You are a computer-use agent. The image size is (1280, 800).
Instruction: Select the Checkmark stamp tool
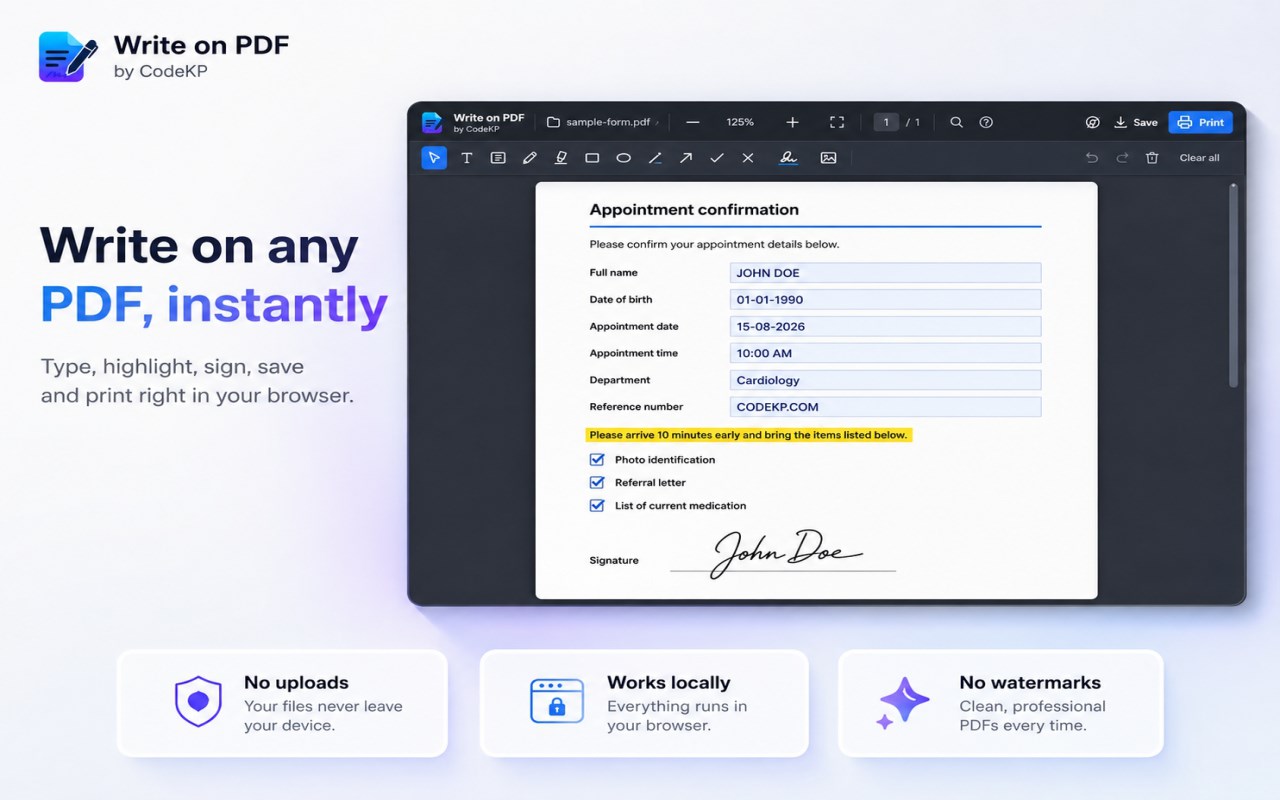(717, 158)
